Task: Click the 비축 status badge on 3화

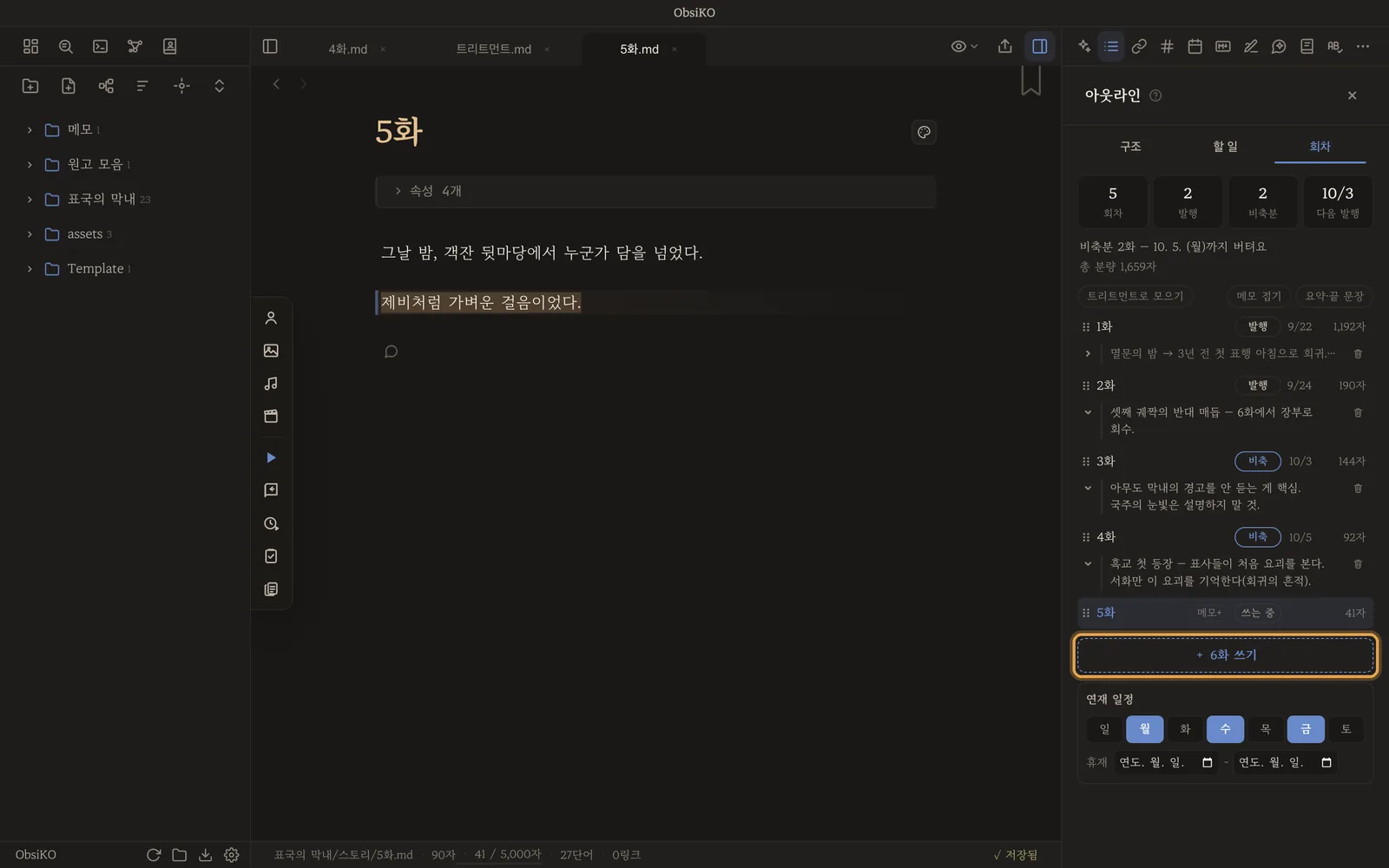Action: click(x=1258, y=461)
